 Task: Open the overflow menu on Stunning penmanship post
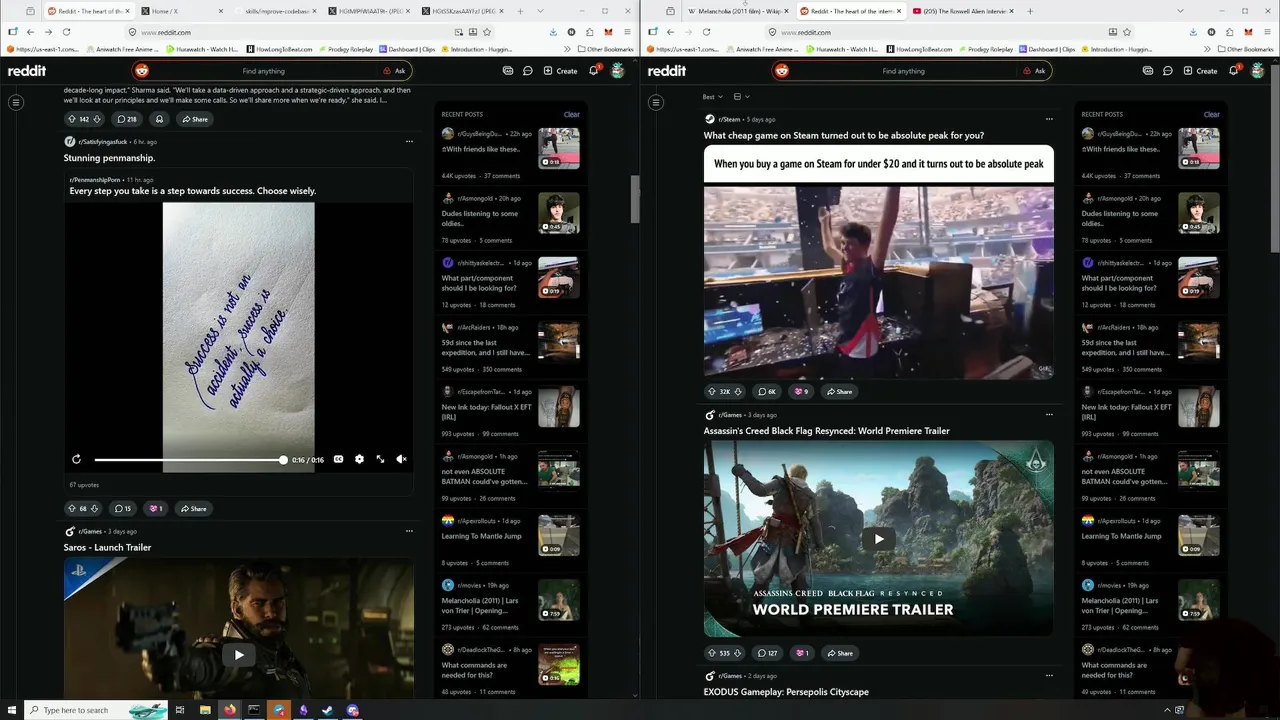[409, 141]
